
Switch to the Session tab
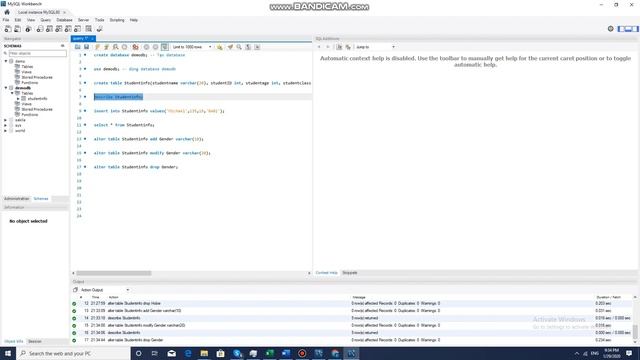coord(35,341)
